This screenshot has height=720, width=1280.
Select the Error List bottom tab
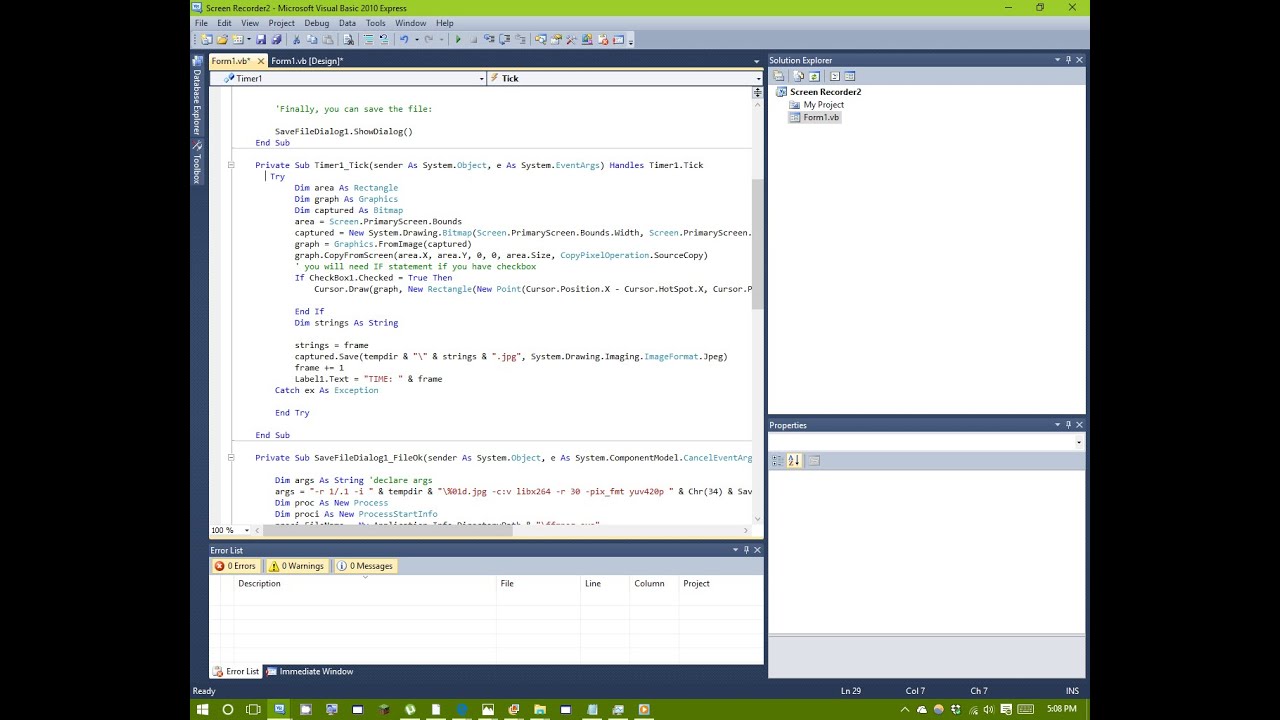(236, 672)
